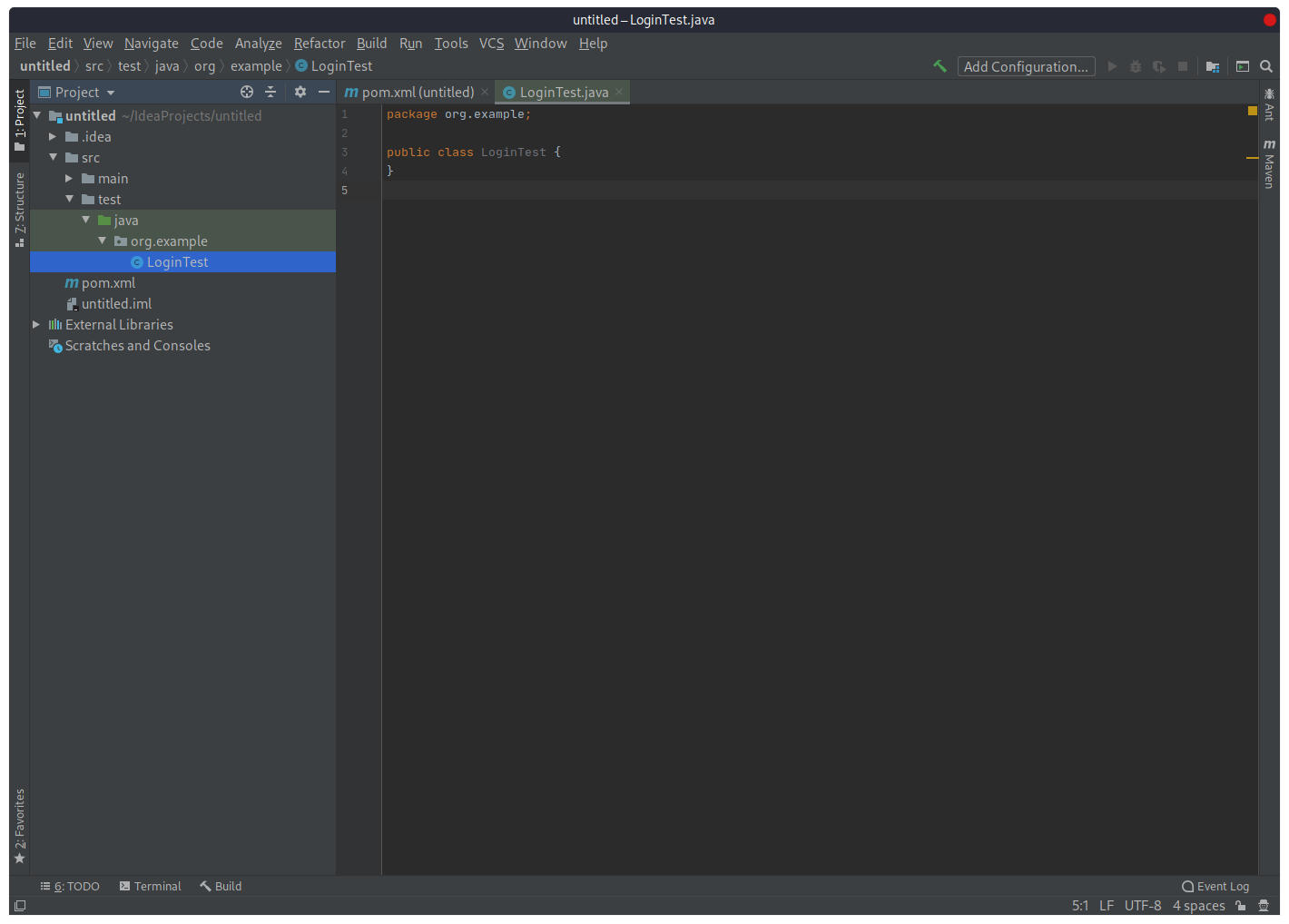Toggle the Favorites tool window stripe

[x=19, y=824]
